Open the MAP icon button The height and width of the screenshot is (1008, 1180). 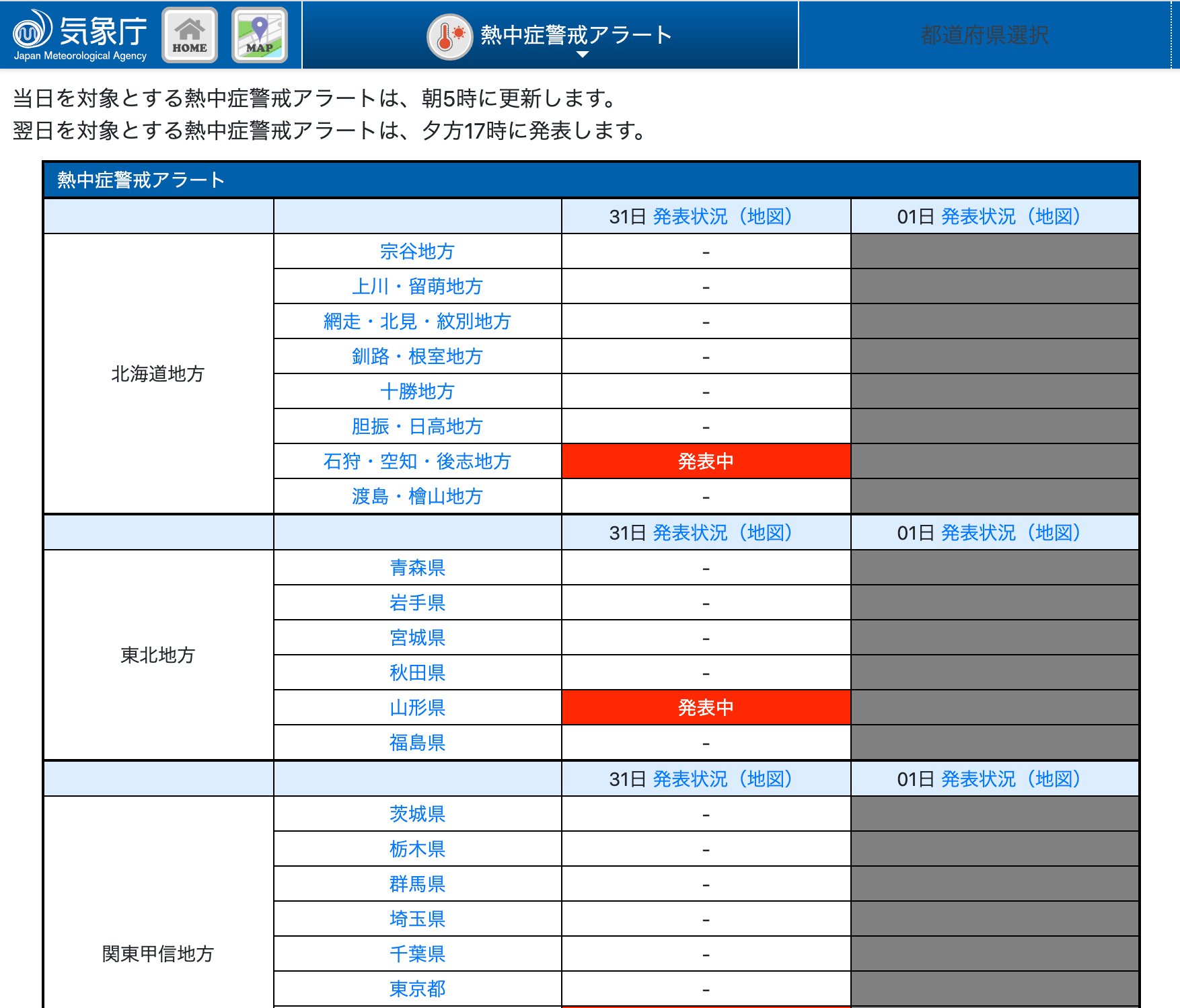pyautogui.click(x=260, y=35)
